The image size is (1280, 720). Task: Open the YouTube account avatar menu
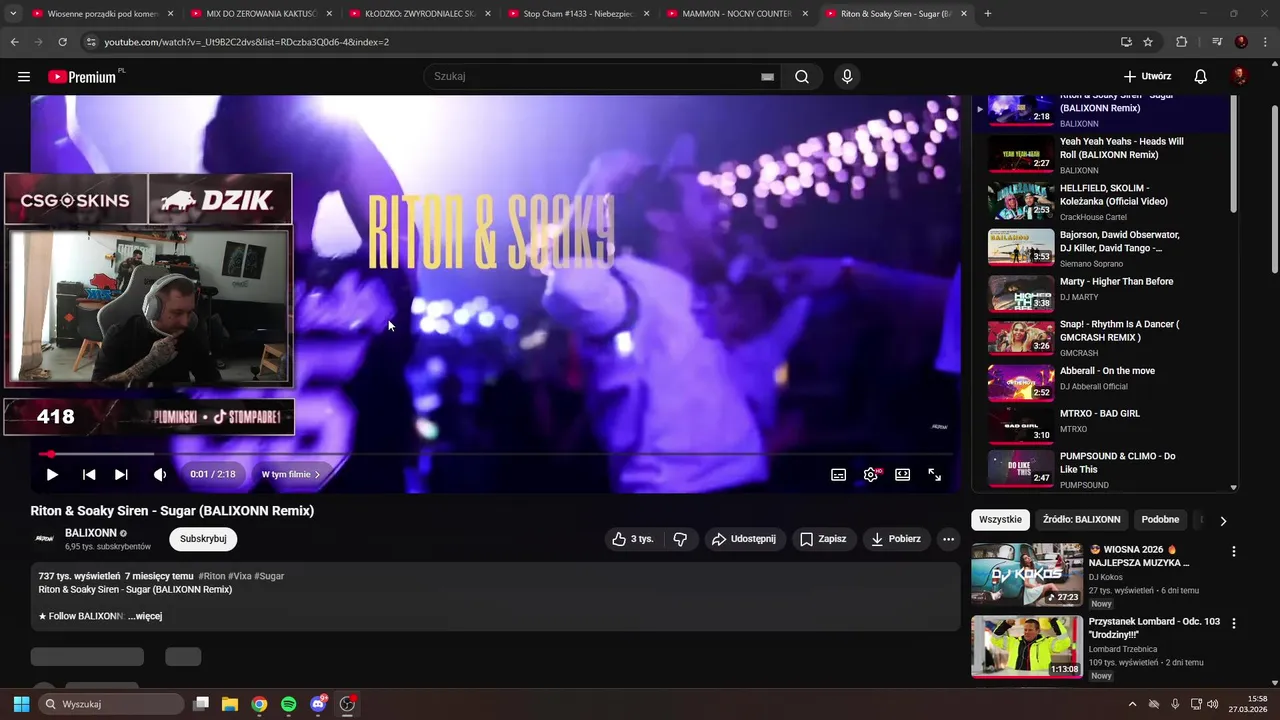point(1240,77)
